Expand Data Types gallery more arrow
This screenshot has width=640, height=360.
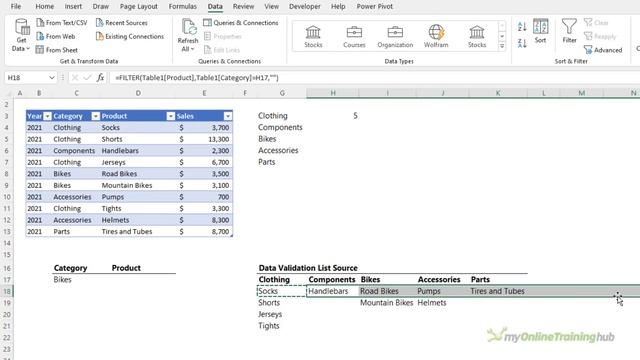pos(502,46)
